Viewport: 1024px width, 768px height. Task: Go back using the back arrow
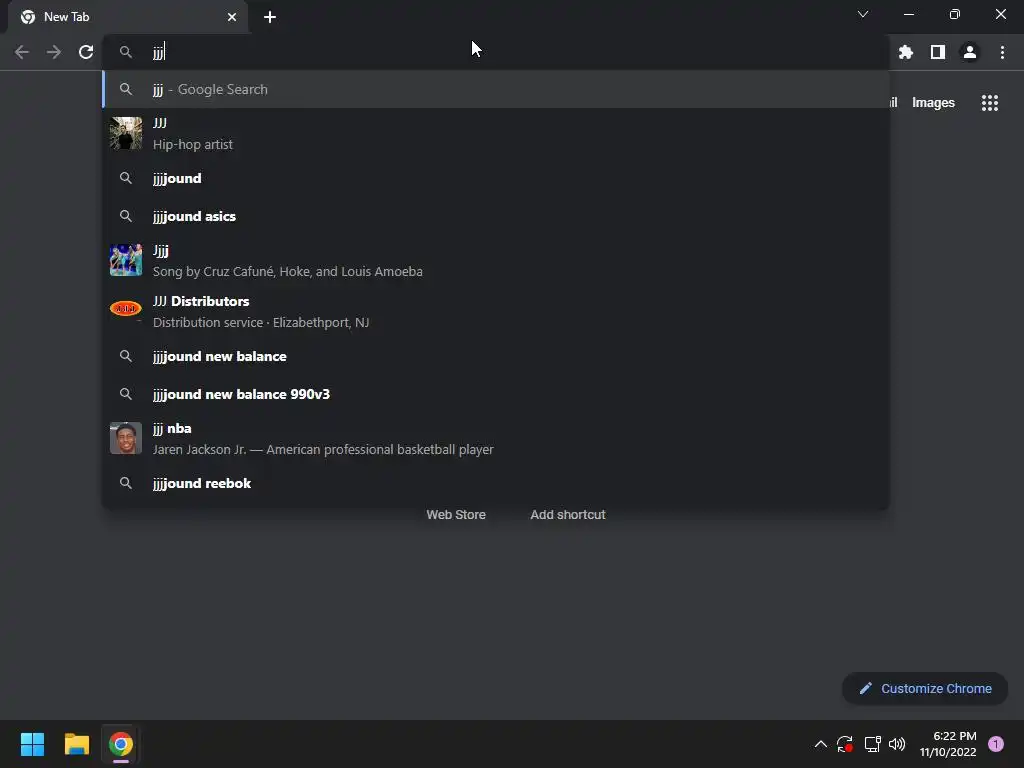22,52
